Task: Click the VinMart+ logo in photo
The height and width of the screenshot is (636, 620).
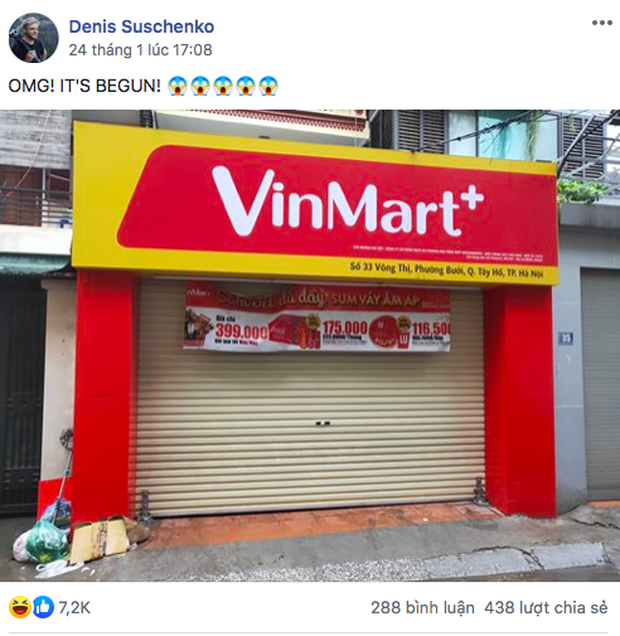Action: click(348, 202)
